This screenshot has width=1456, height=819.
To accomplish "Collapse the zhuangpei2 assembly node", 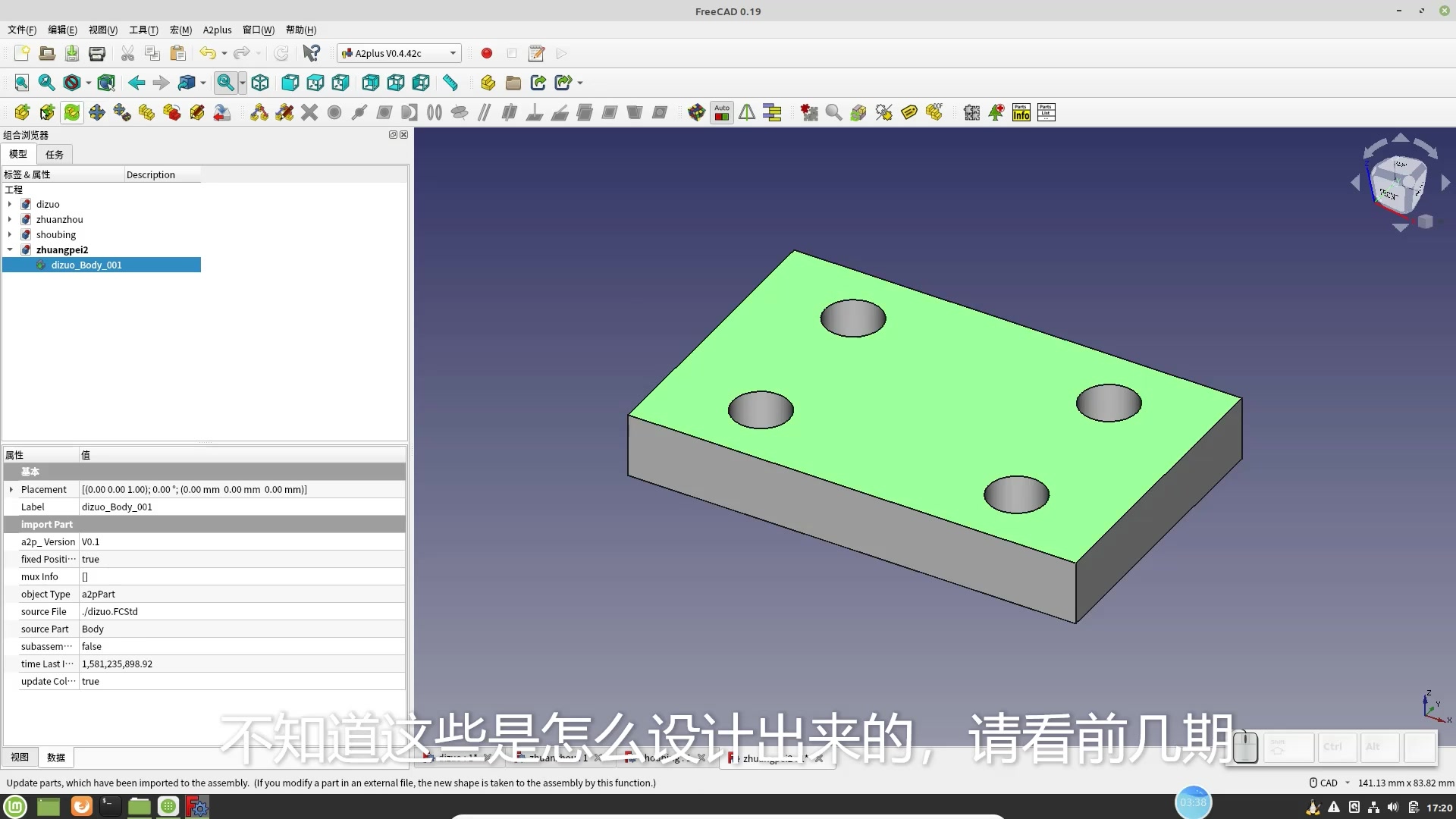I will tap(10, 249).
